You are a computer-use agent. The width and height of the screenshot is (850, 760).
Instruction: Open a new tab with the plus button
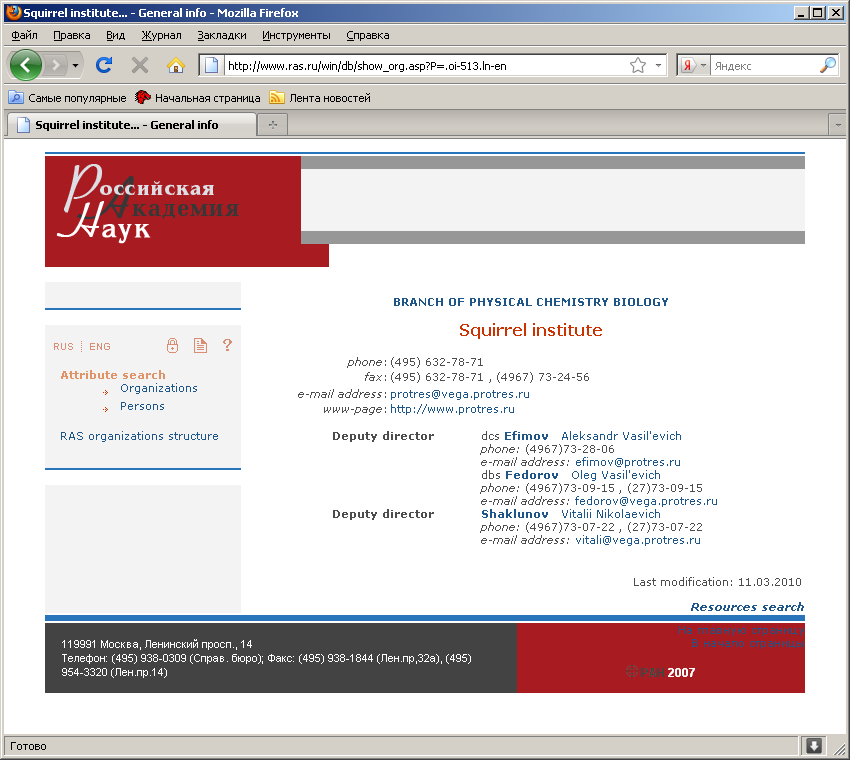pos(271,125)
